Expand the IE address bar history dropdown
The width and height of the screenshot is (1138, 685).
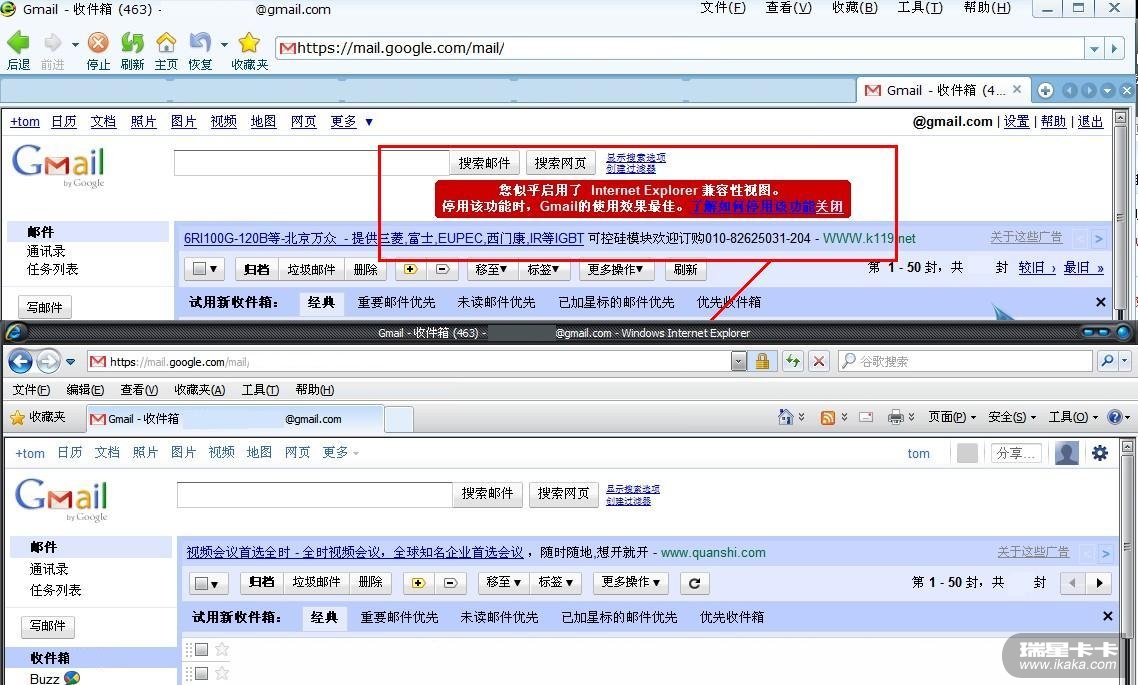point(739,361)
